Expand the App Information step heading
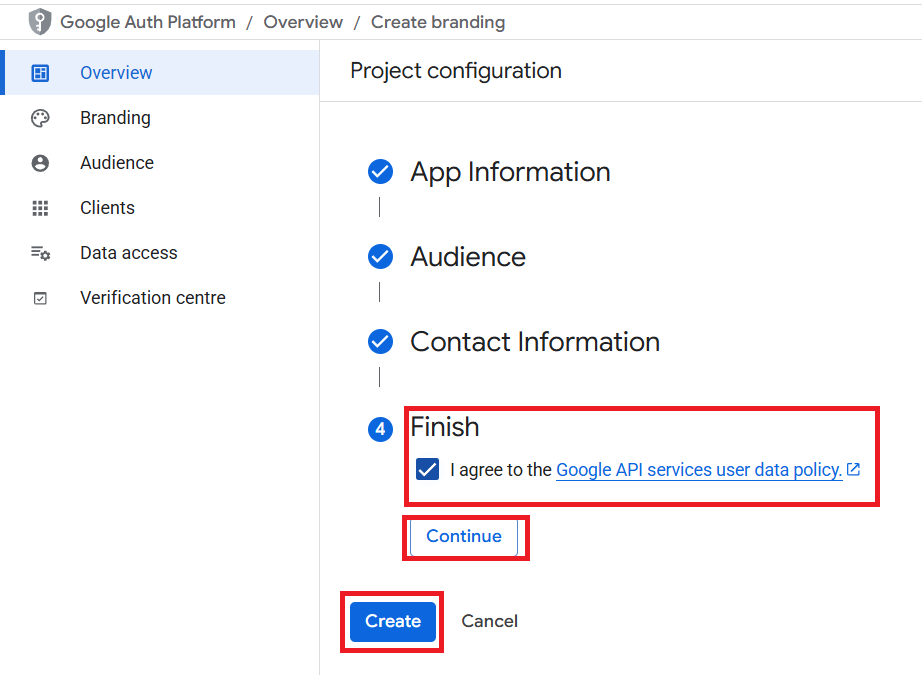The image size is (922, 675). 510,172
